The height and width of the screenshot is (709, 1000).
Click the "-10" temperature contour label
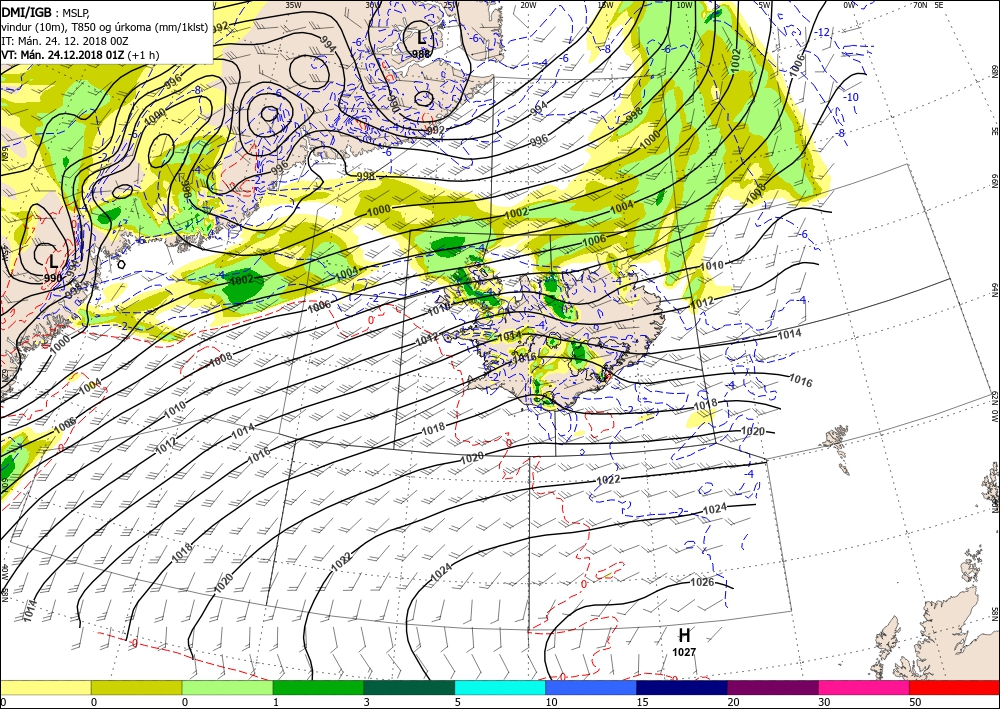click(x=851, y=97)
